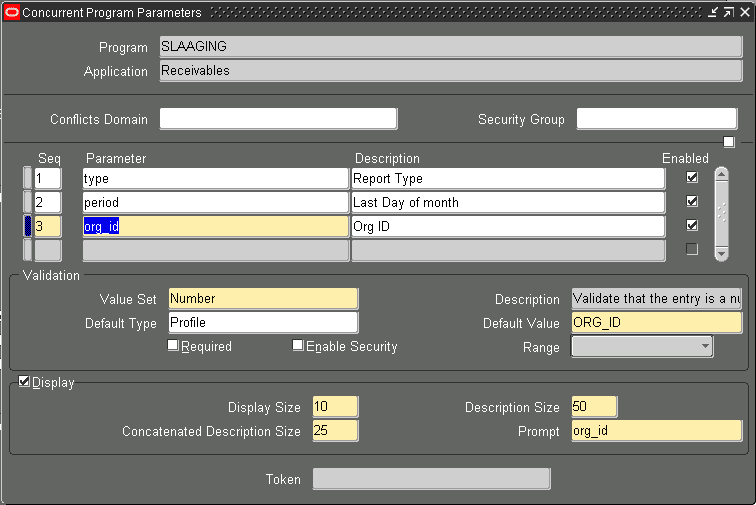Click the small square box above Enabled column

pyautogui.click(x=728, y=142)
